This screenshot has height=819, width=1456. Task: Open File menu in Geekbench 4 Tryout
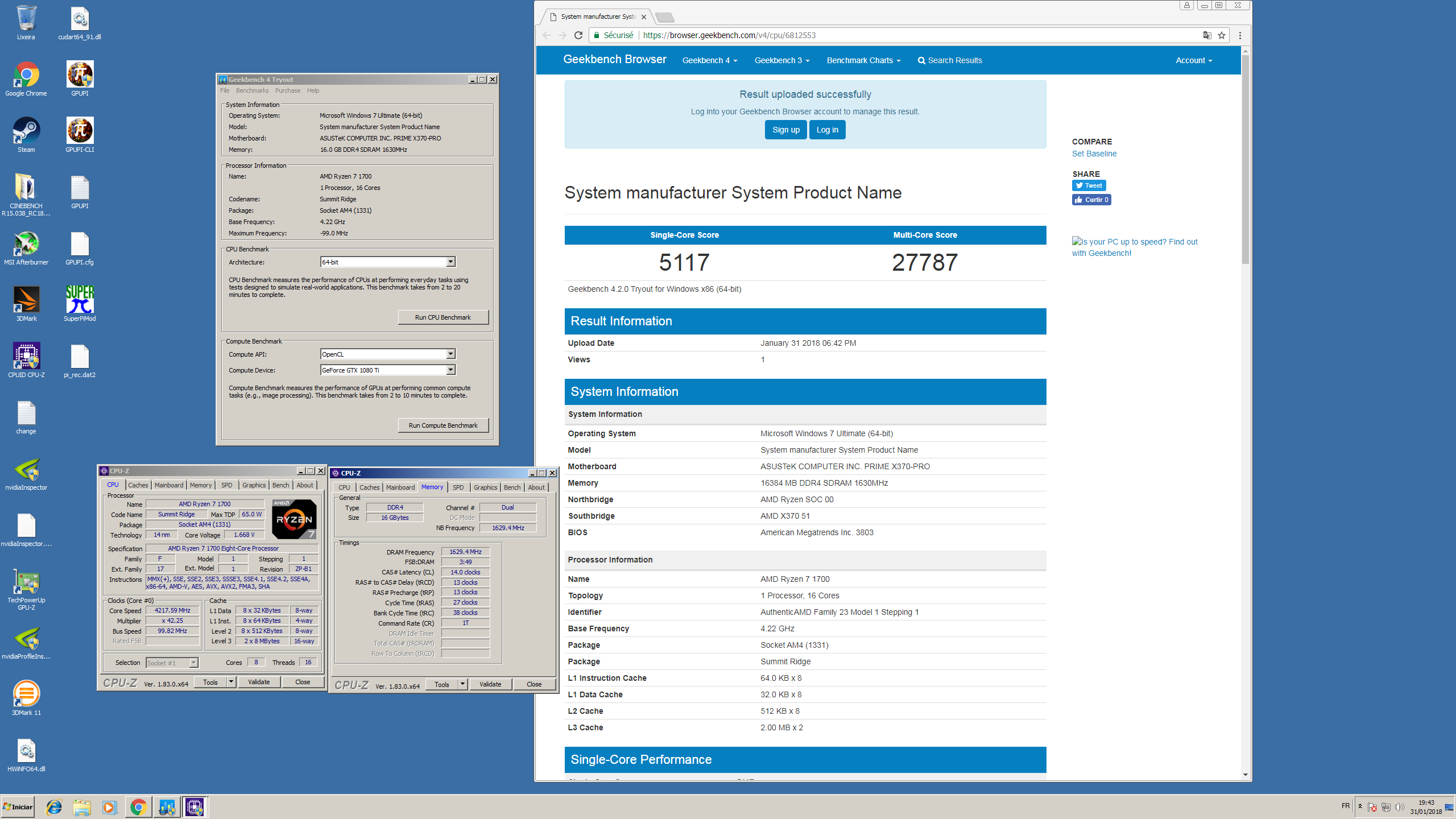(x=225, y=90)
